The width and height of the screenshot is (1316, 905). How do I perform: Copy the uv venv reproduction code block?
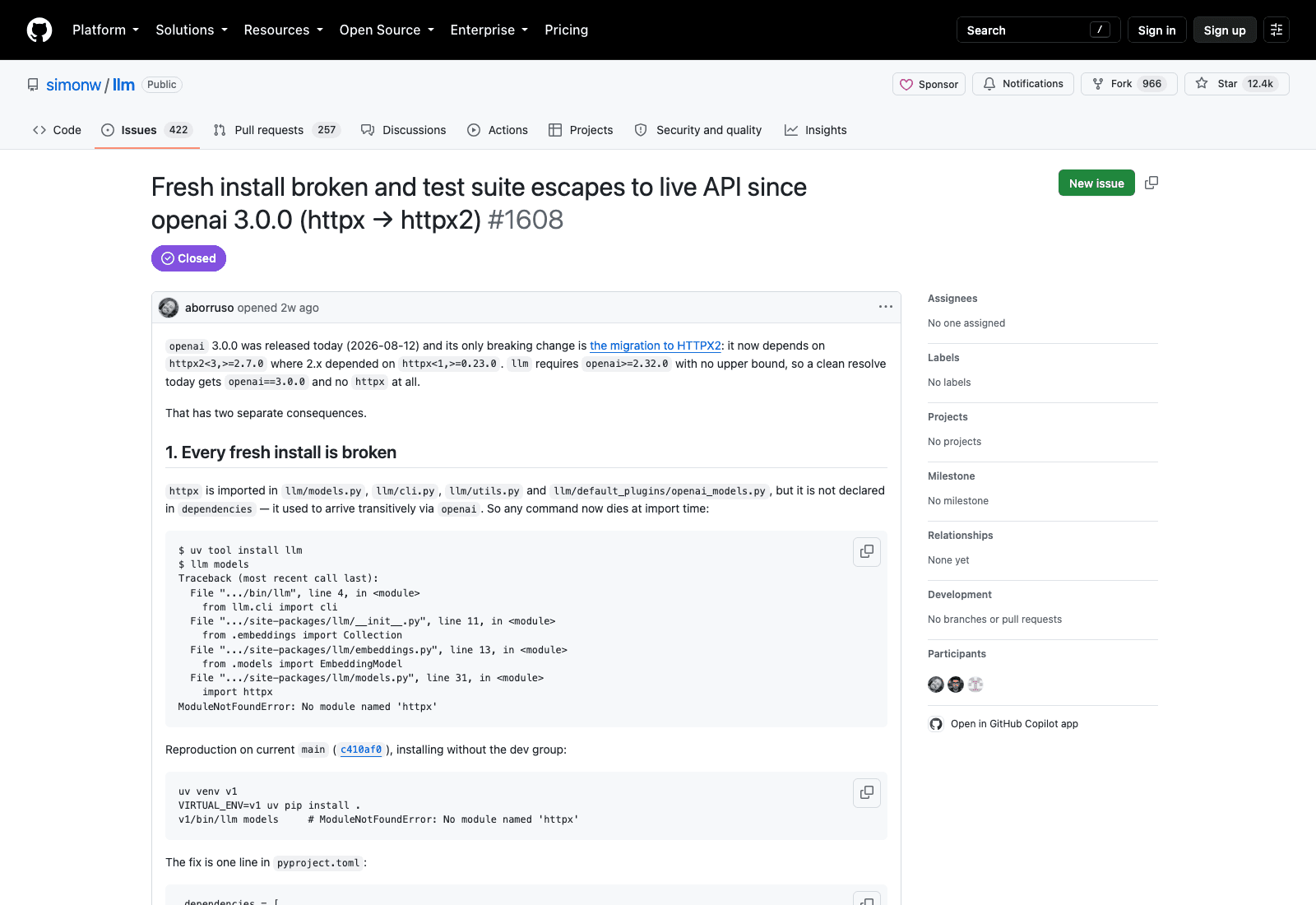[867, 792]
